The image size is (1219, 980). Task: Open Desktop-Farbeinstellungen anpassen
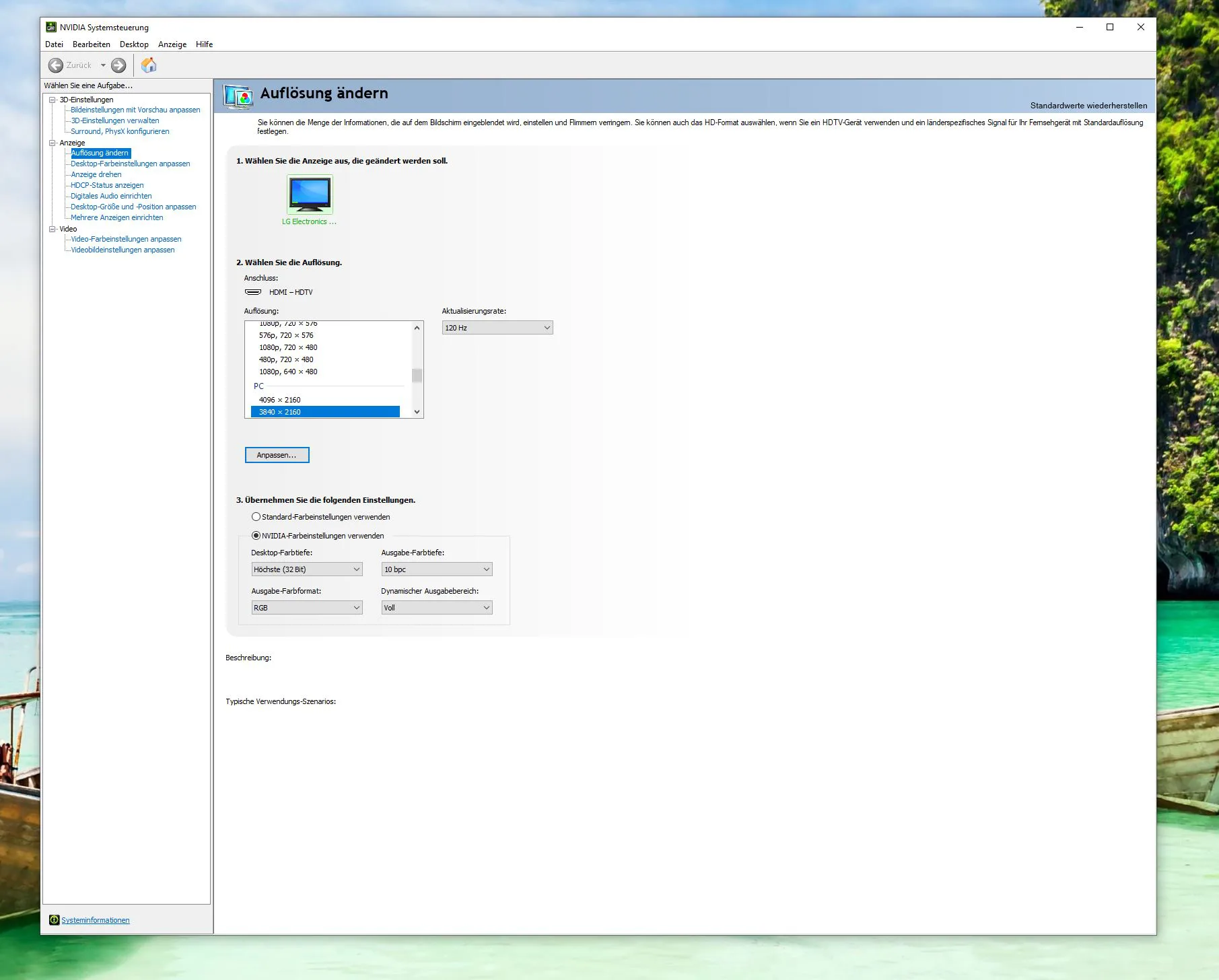click(131, 164)
